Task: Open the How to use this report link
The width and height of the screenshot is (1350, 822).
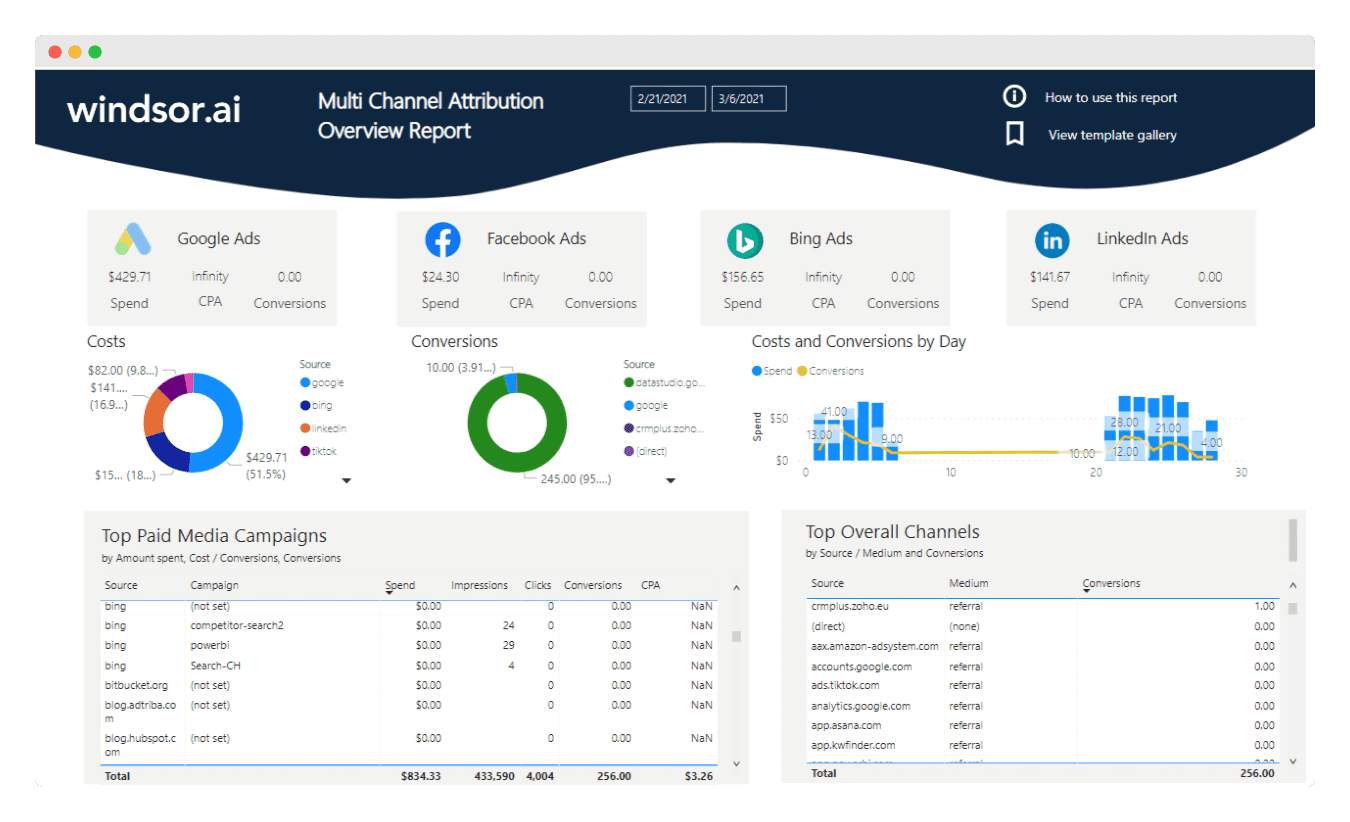Action: pyautogui.click(x=1110, y=98)
